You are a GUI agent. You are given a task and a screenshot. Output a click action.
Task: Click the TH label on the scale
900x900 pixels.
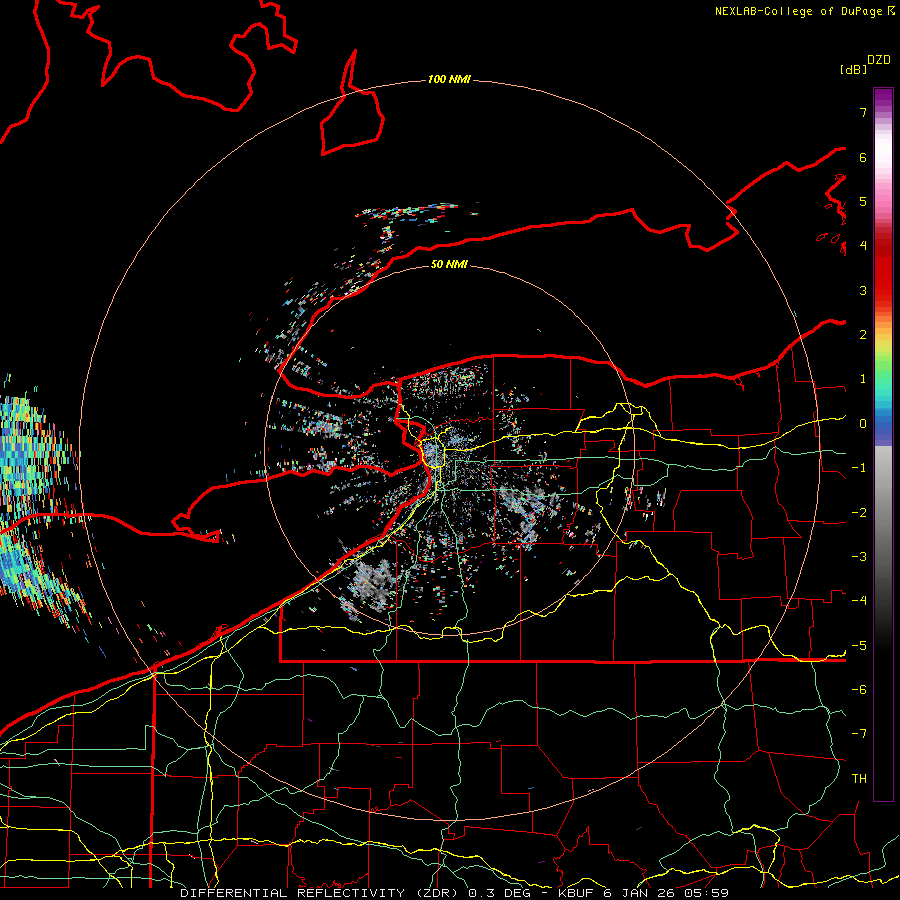[859, 779]
